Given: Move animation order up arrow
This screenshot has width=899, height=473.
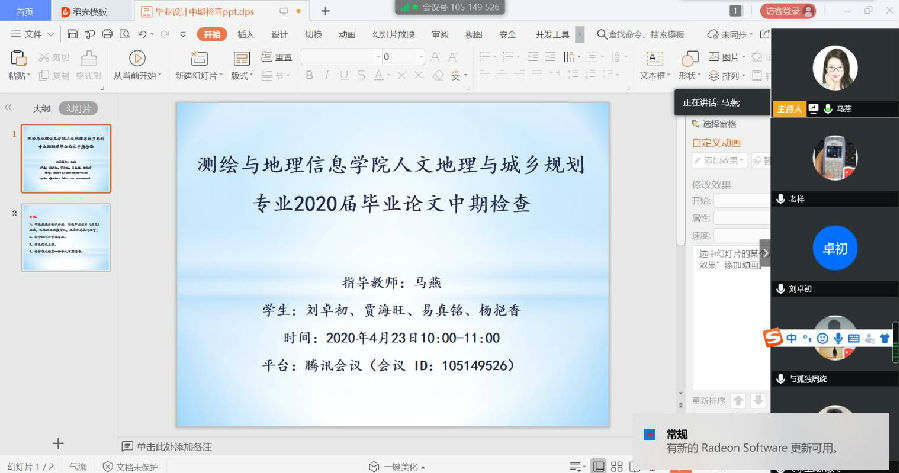Looking at the screenshot, I should [738, 400].
